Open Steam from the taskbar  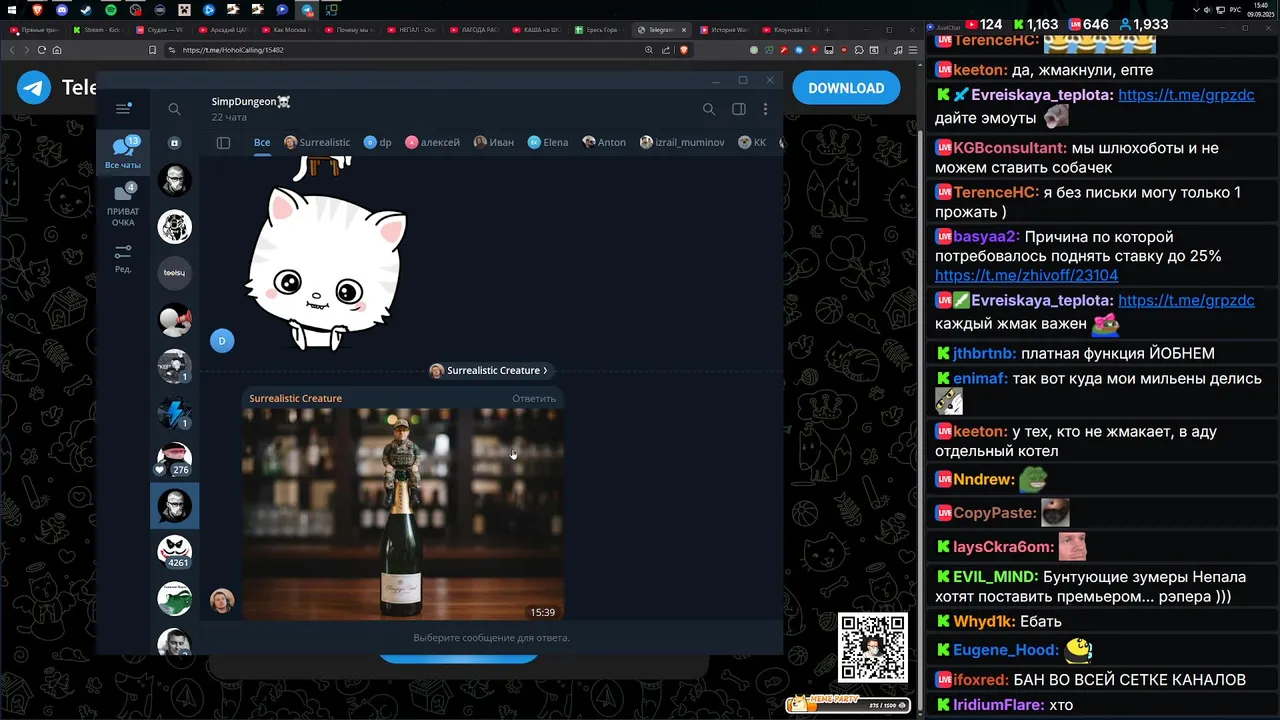click(x=85, y=9)
